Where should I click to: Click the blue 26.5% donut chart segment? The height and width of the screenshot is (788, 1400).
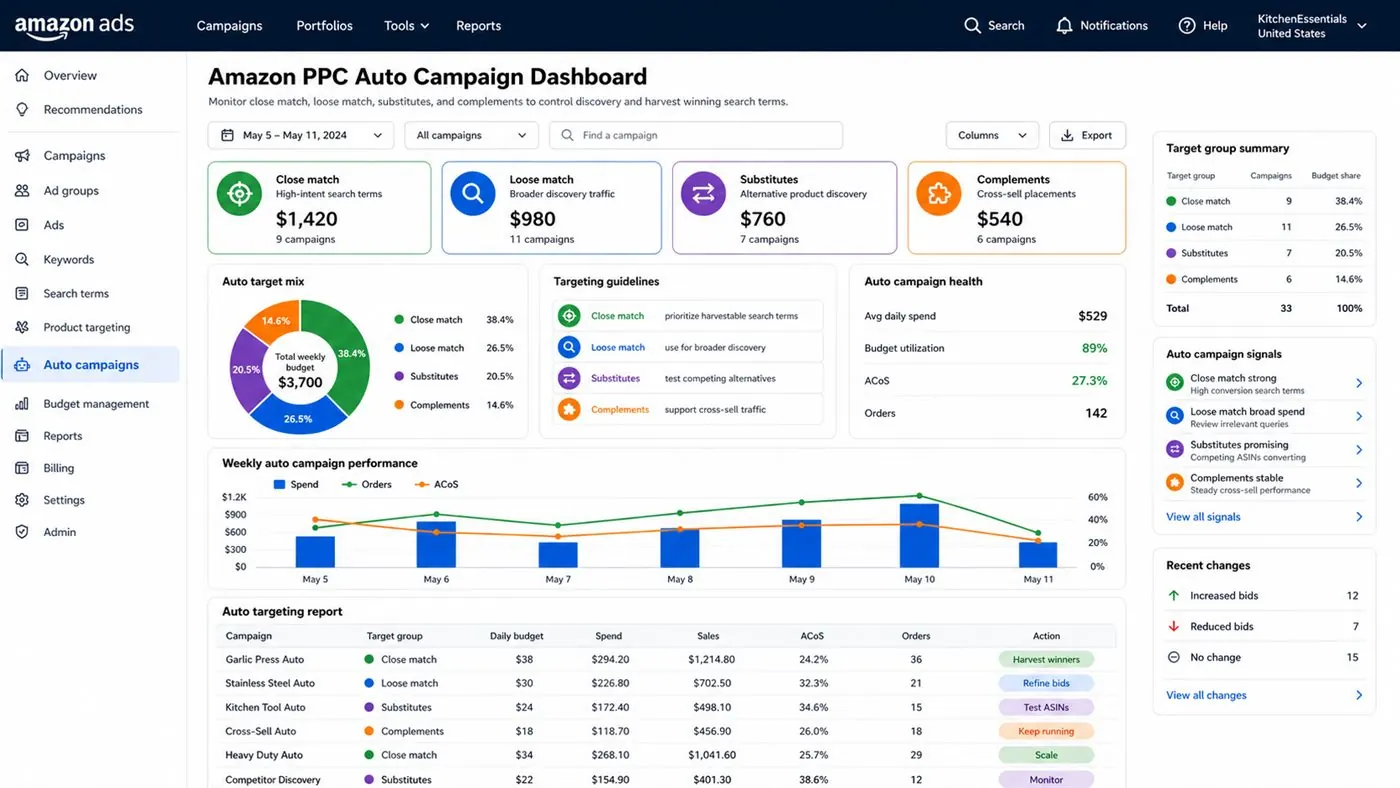point(296,418)
